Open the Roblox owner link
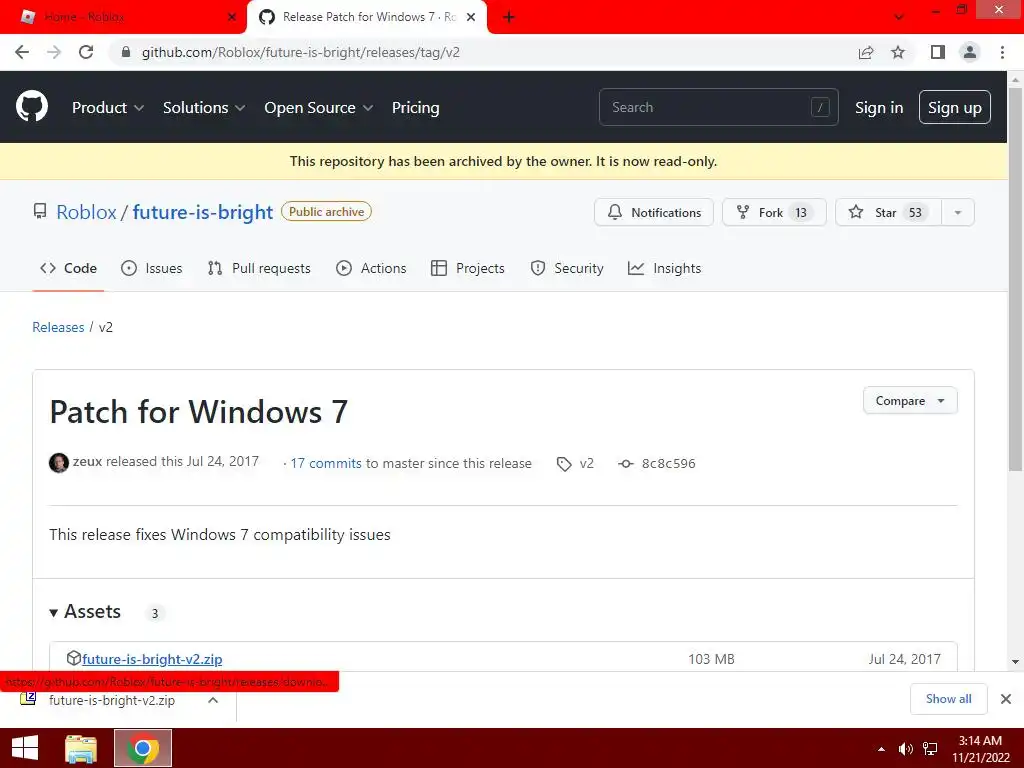1024x768 pixels. [86, 212]
